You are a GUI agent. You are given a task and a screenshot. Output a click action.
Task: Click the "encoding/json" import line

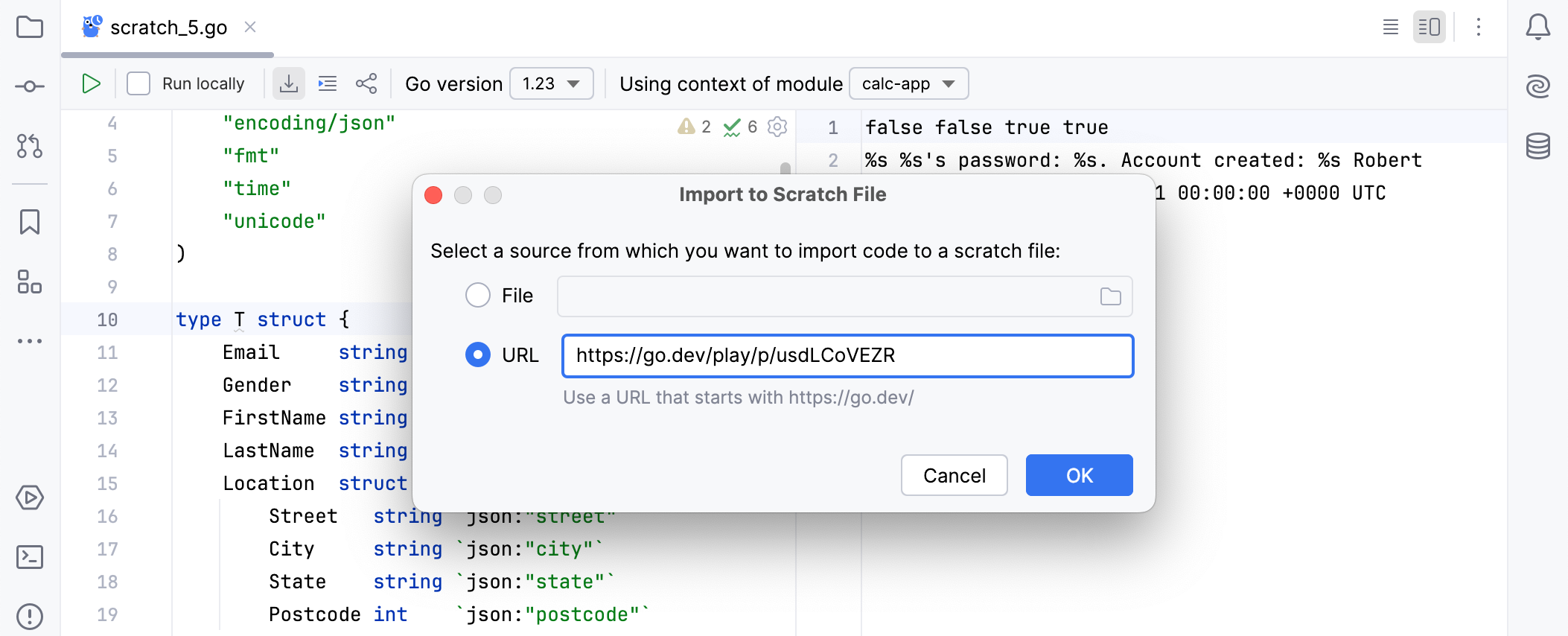pyautogui.click(x=309, y=123)
